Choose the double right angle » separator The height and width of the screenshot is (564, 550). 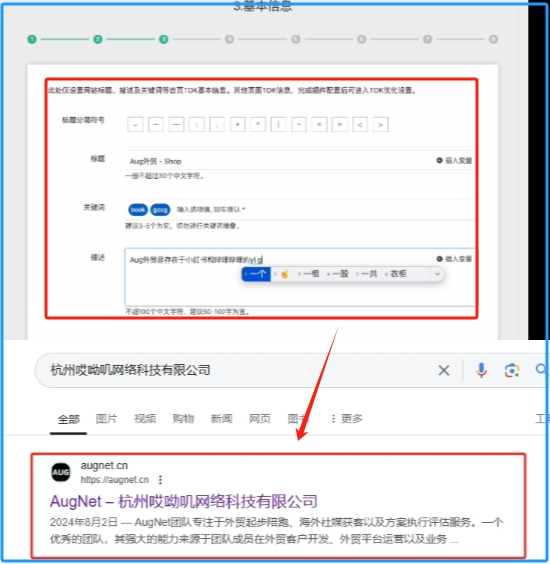pos(340,124)
